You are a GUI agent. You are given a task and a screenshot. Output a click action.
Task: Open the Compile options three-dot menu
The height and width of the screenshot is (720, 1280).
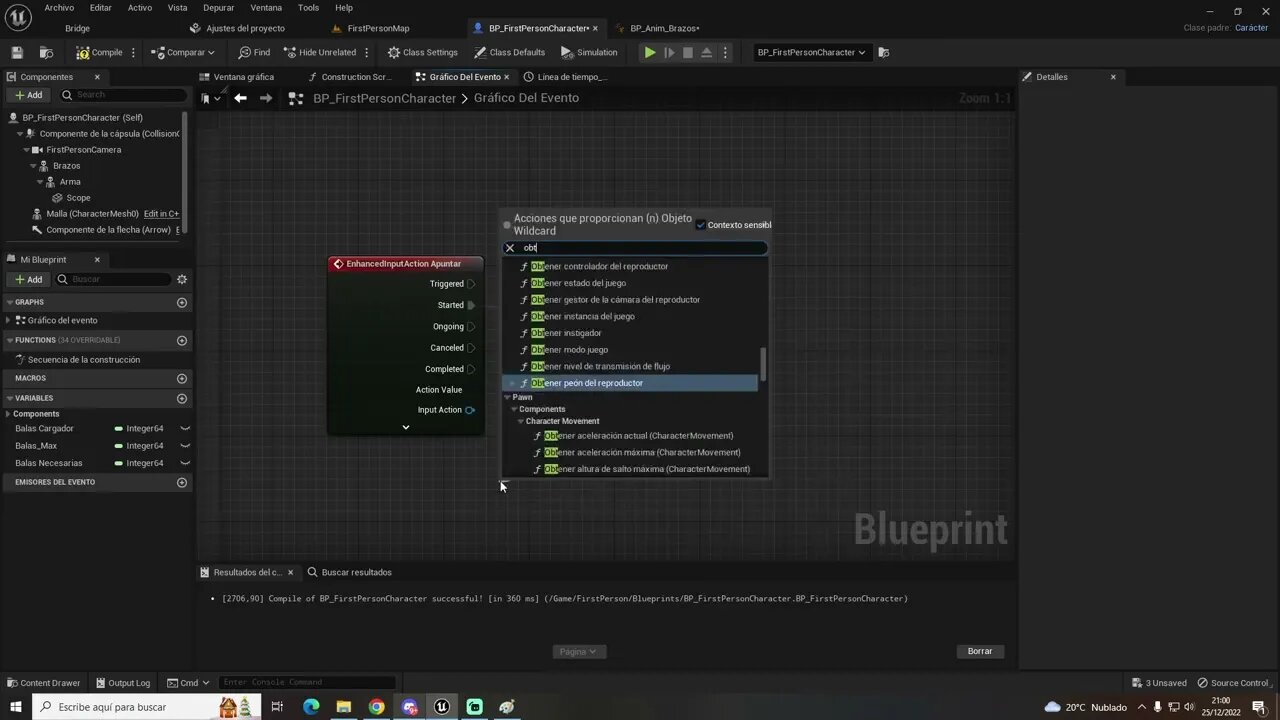coord(133,52)
